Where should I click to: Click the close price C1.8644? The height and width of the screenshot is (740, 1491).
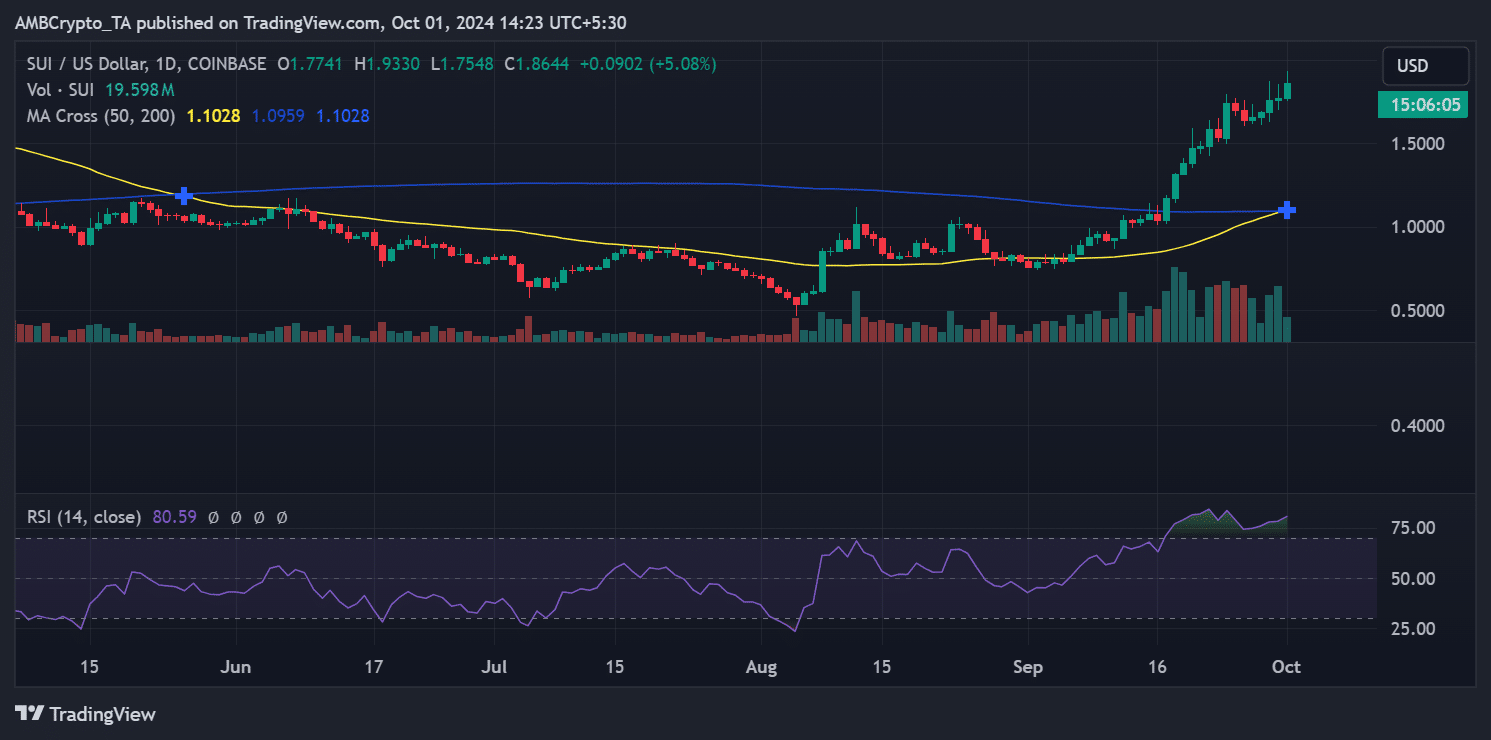537,64
